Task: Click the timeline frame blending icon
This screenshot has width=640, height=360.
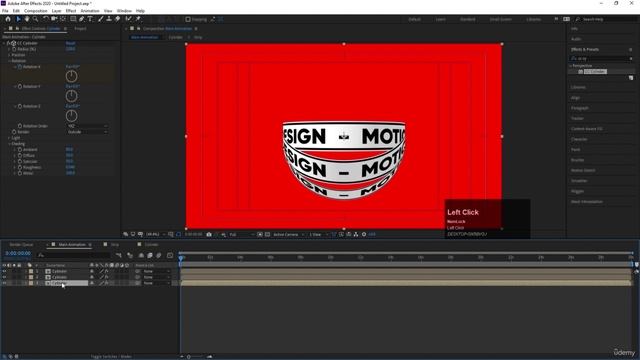Action: (x=150, y=256)
